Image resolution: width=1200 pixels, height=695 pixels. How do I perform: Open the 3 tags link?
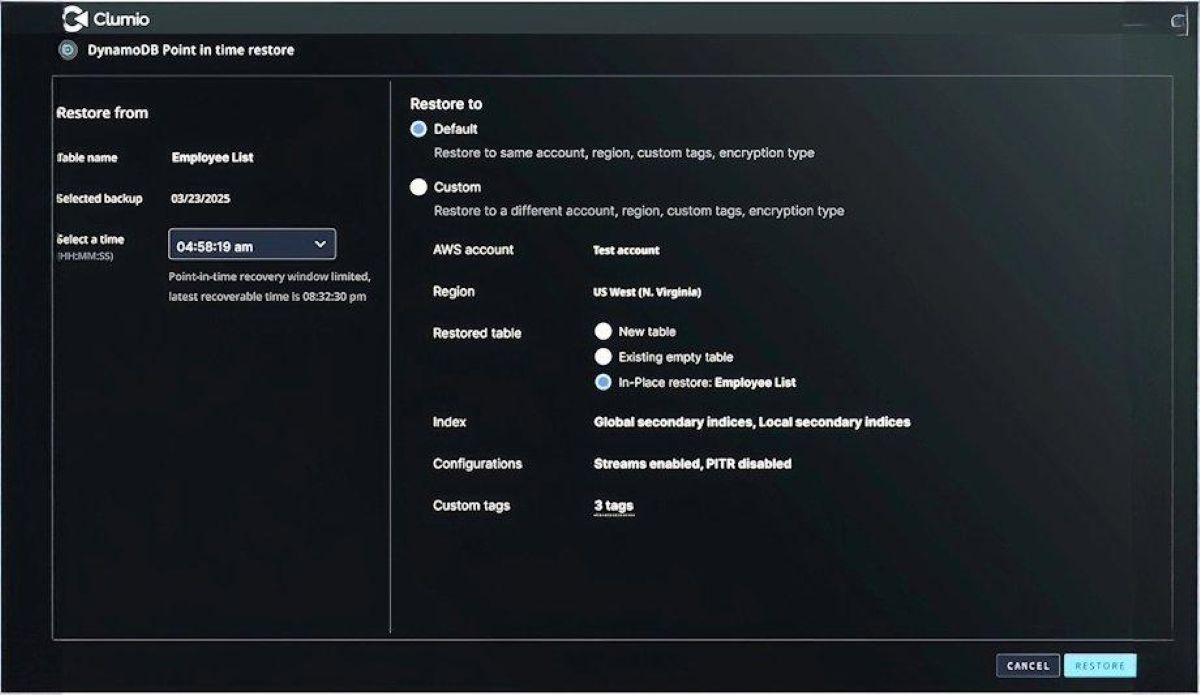pos(613,506)
